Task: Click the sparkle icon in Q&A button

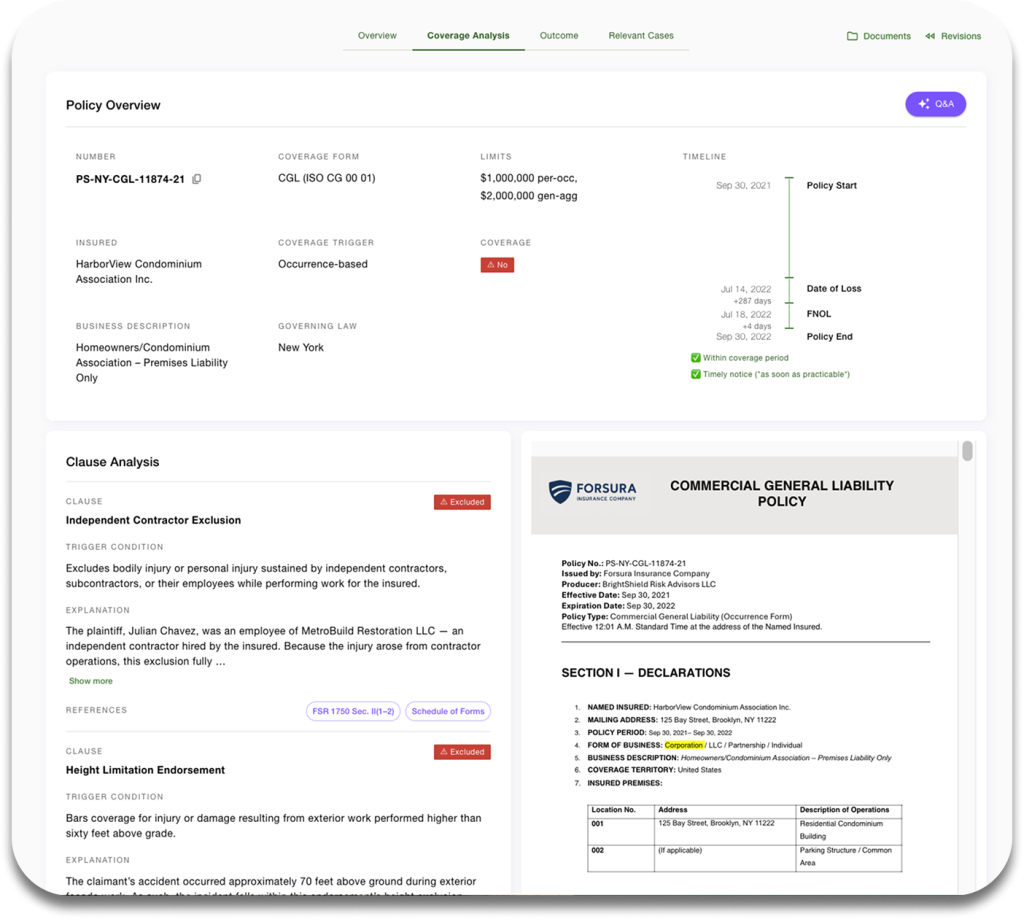Action: point(924,104)
